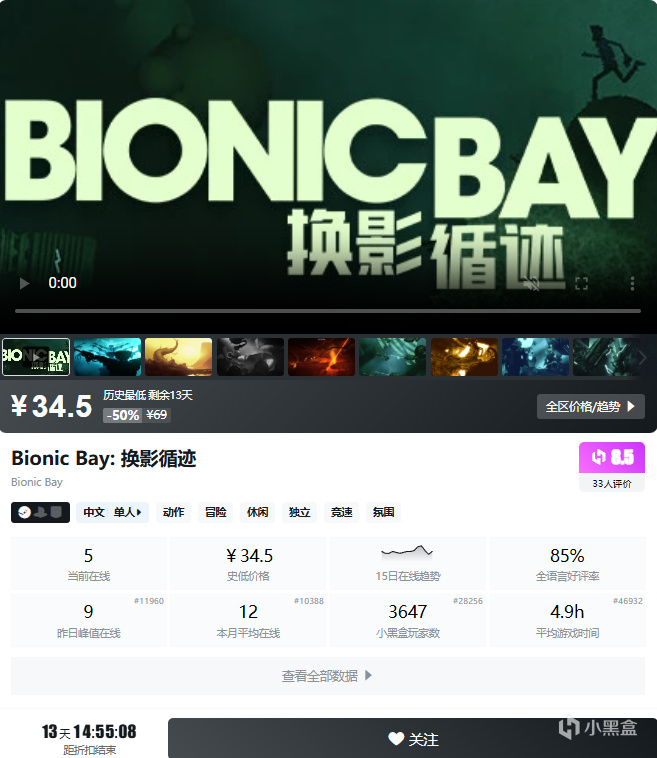This screenshot has height=758, width=657.
Task: Open the 小黑盒 logo watermark
Action: 598,728
